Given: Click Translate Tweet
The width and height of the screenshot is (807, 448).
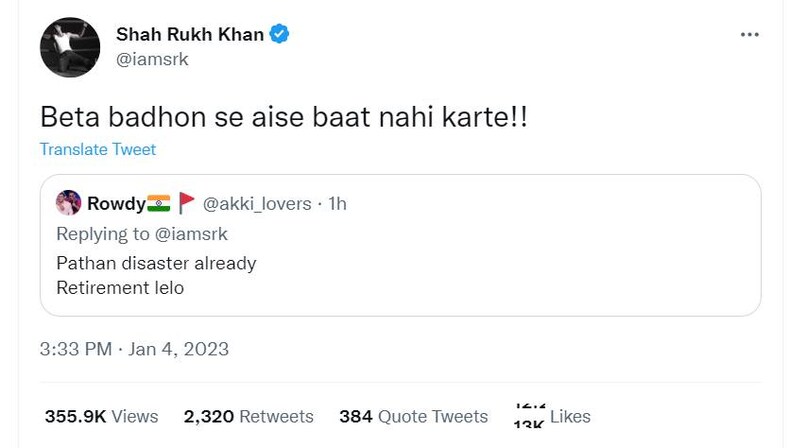Looking at the screenshot, I should (98, 149).
